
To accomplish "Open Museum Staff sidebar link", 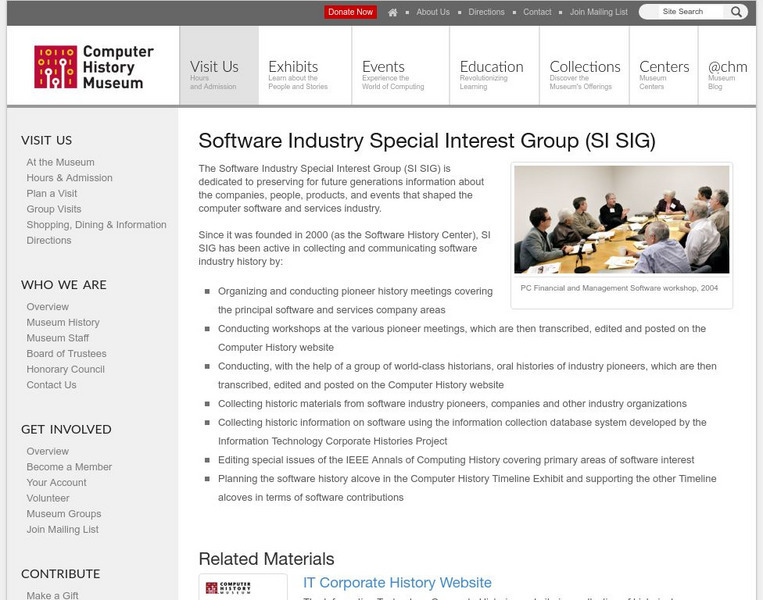I will click(x=57, y=338).
